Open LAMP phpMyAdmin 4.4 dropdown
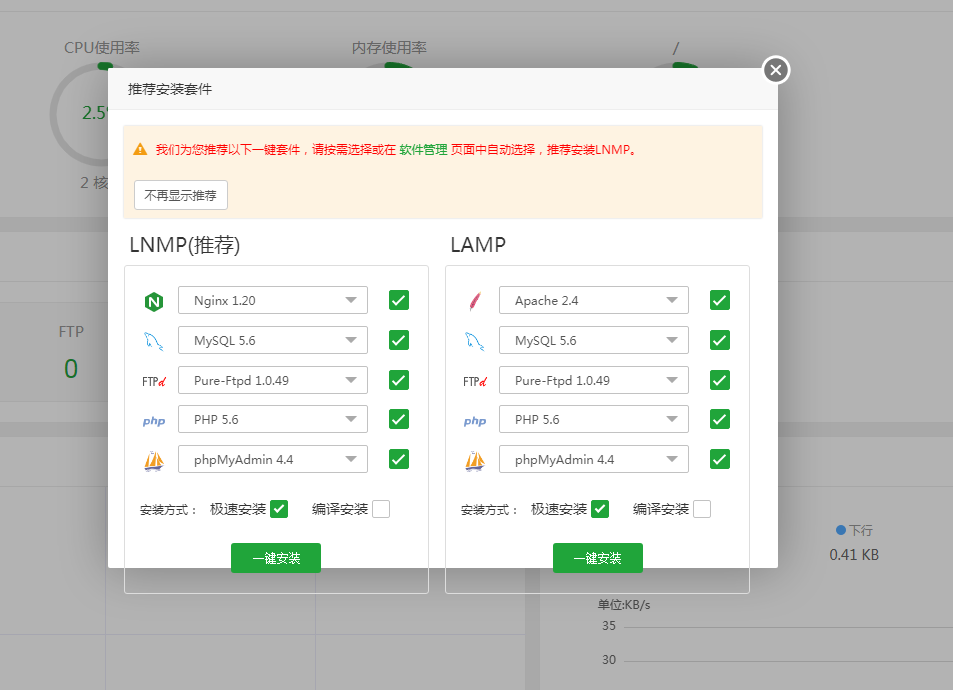The image size is (953, 690). (x=594, y=459)
